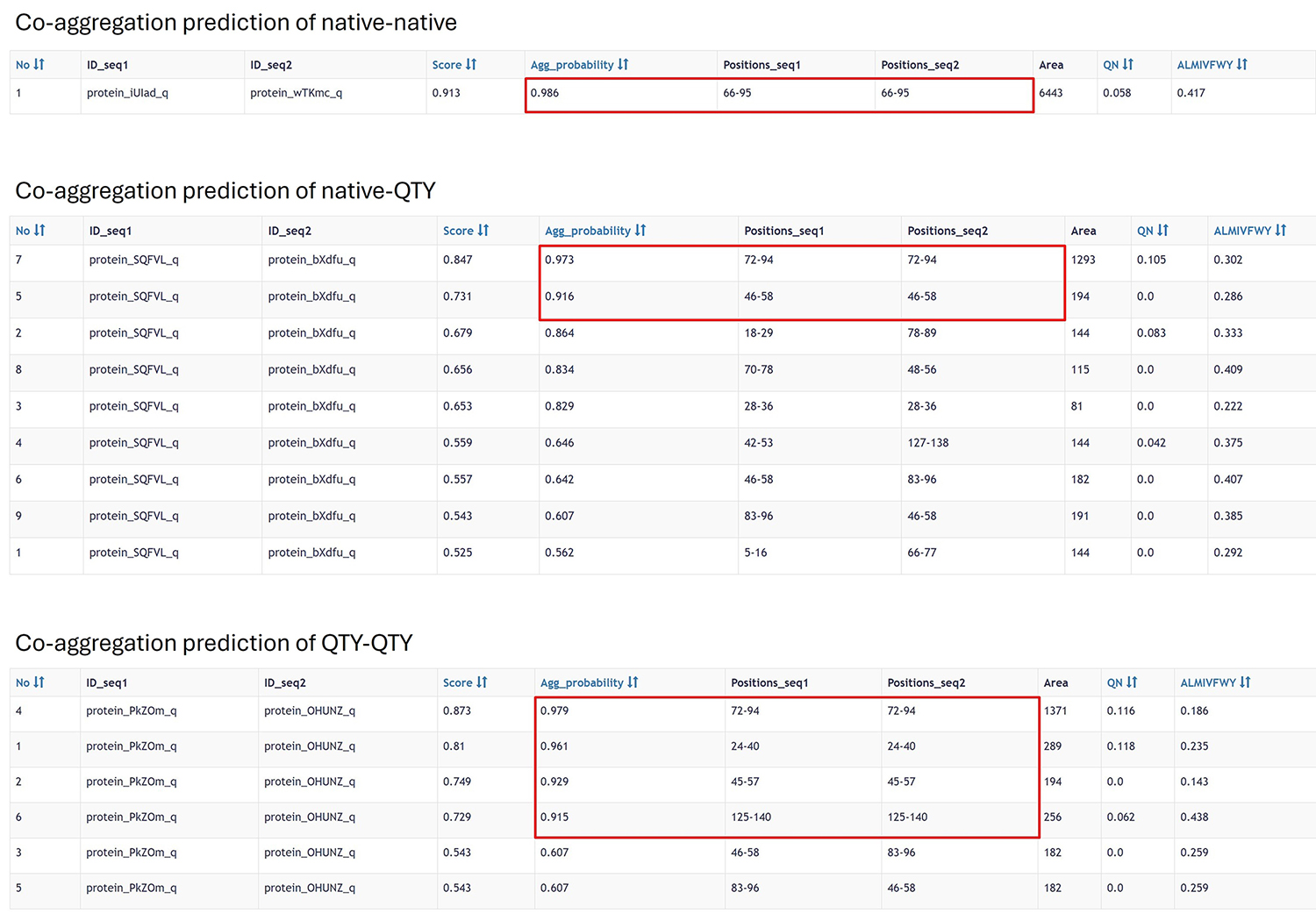This screenshot has height=921, width=1316.
Task: Click the 0.986 aggregation probability value
Action: point(545,93)
